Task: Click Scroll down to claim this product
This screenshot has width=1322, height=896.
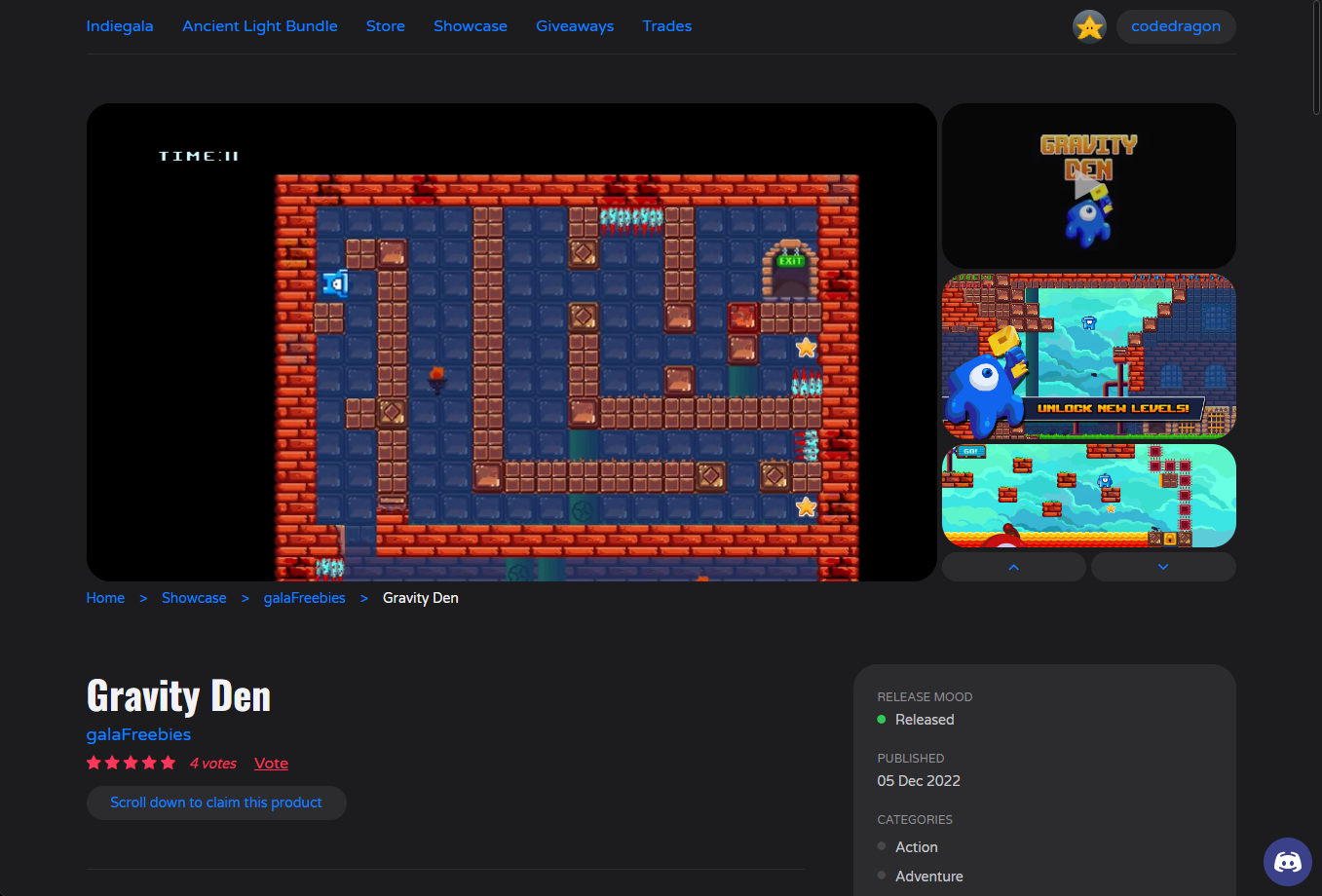Action: coord(216,803)
